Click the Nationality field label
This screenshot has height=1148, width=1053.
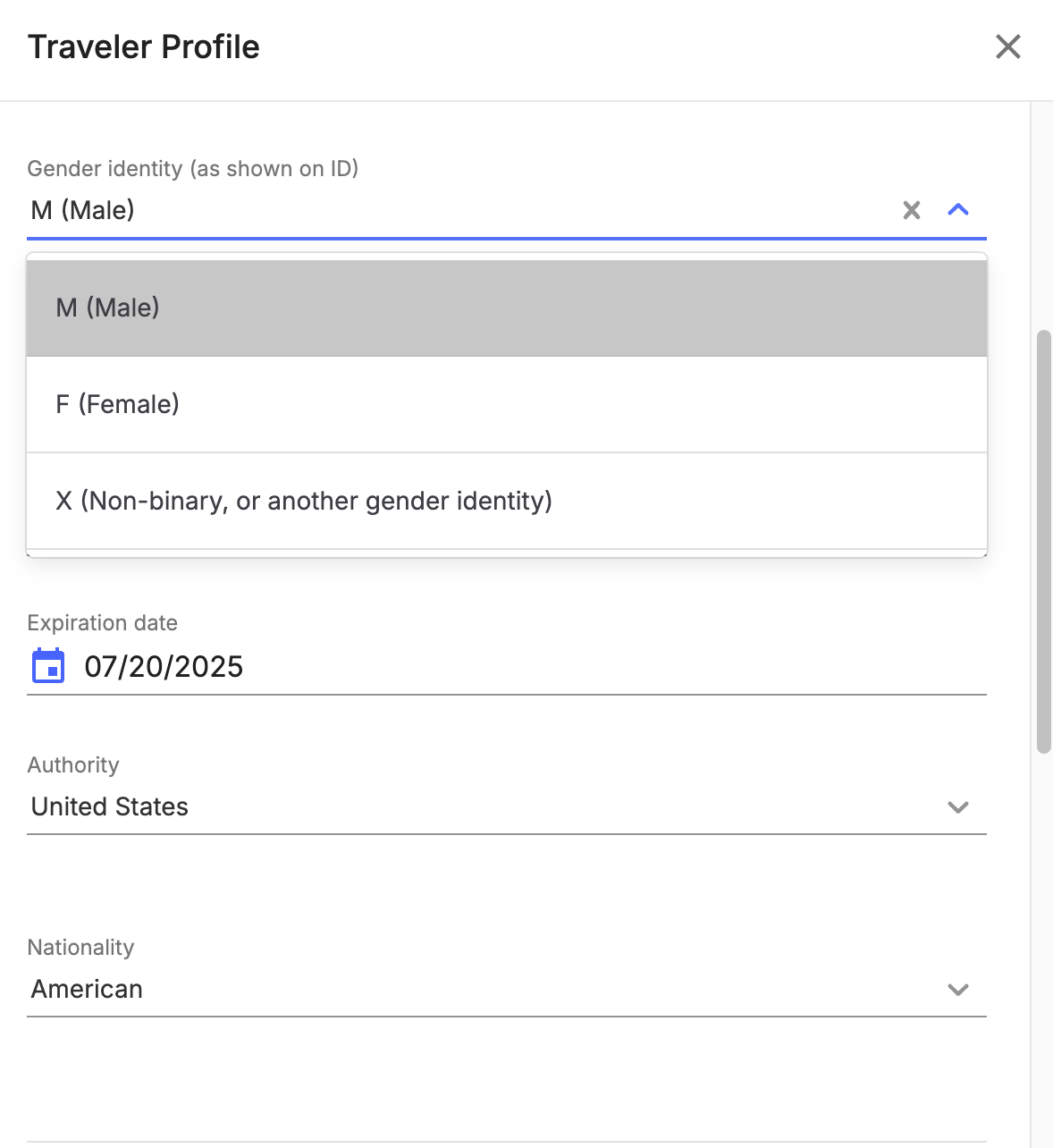click(80, 948)
